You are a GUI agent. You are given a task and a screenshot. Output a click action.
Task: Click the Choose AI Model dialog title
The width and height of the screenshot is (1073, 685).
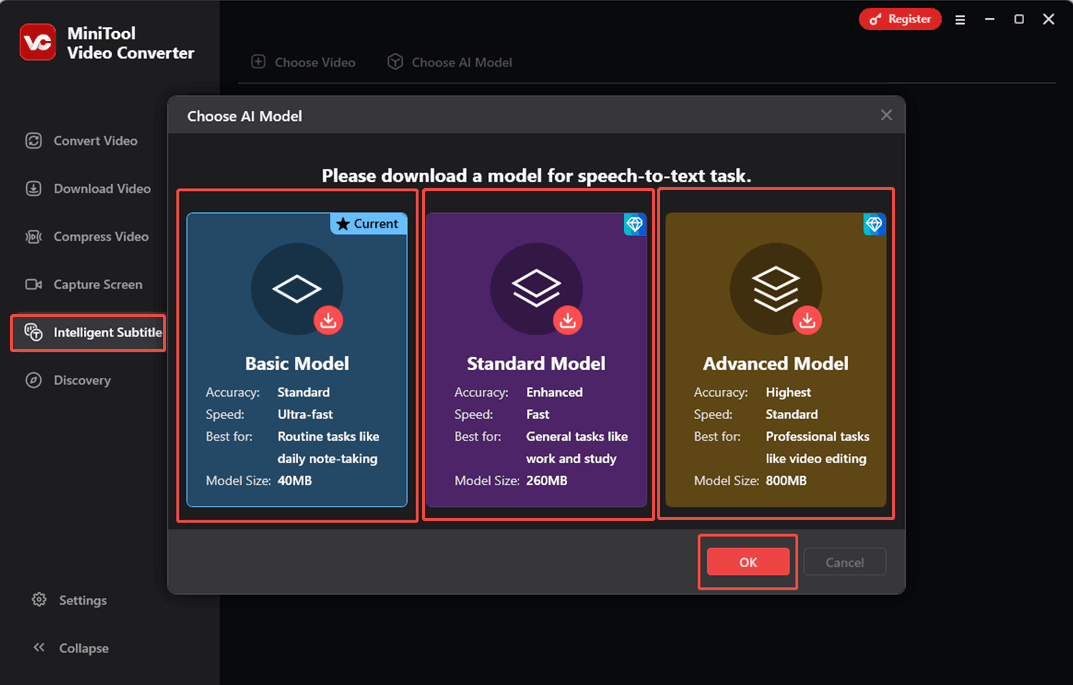[244, 116]
